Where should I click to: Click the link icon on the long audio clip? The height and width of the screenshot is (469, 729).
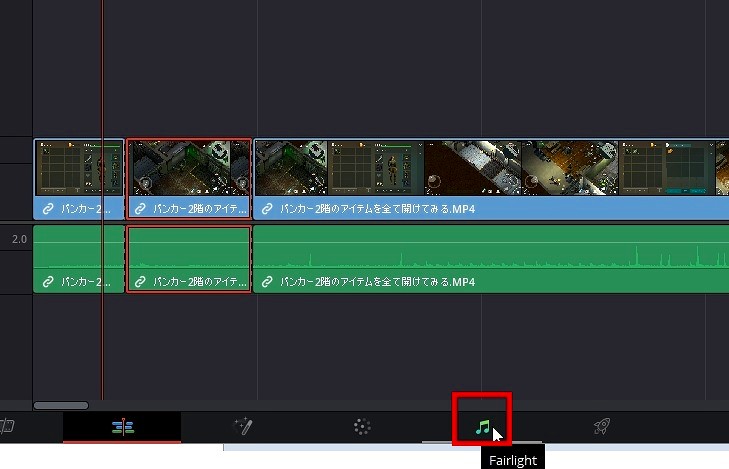point(268,282)
